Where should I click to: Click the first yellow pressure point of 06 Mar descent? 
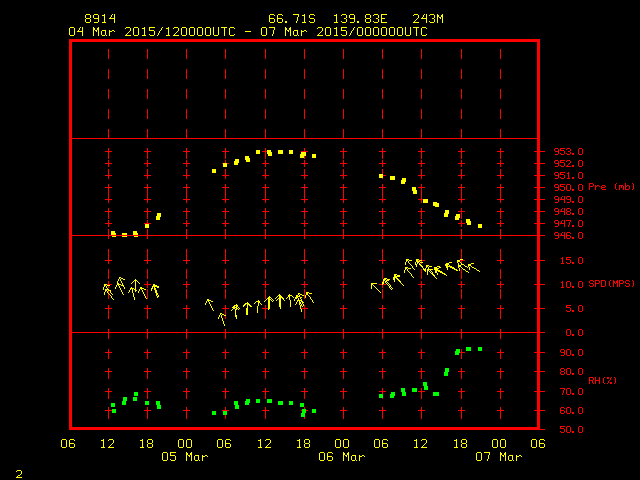pos(381,176)
